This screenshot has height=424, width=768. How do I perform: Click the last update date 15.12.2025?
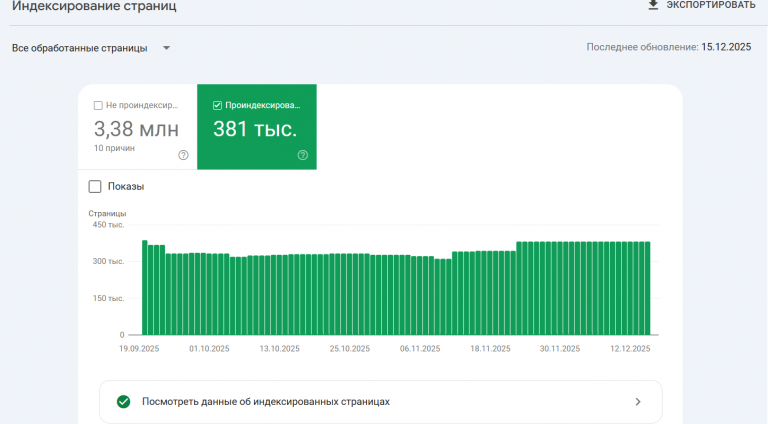point(726,47)
